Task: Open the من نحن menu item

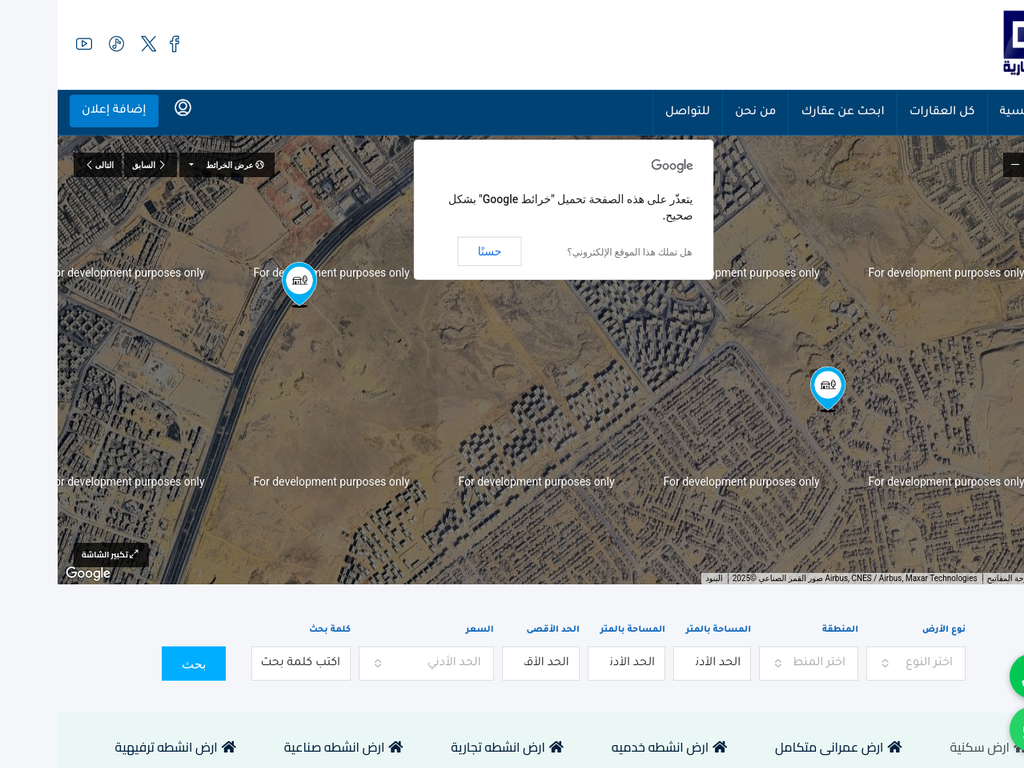Action: pos(755,111)
